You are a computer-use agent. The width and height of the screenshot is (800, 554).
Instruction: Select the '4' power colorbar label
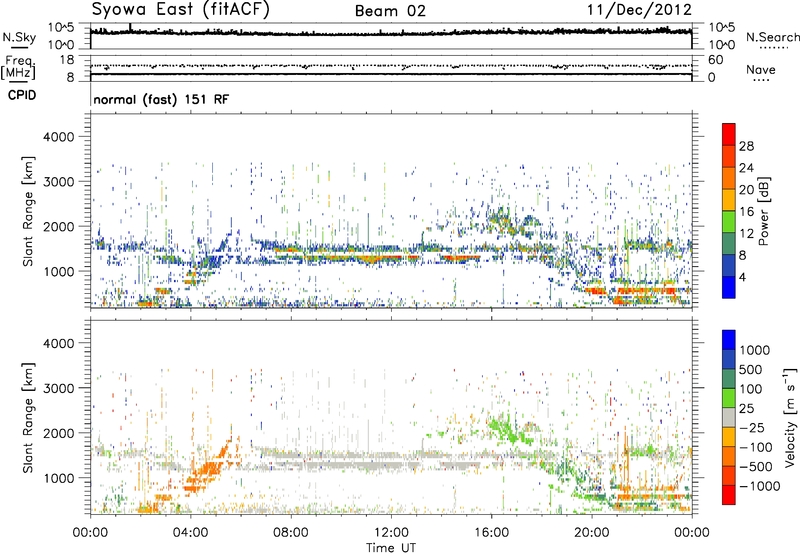pos(742,278)
